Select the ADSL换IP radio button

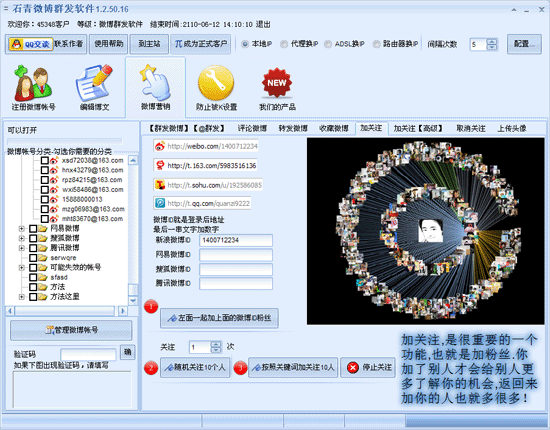tap(328, 44)
